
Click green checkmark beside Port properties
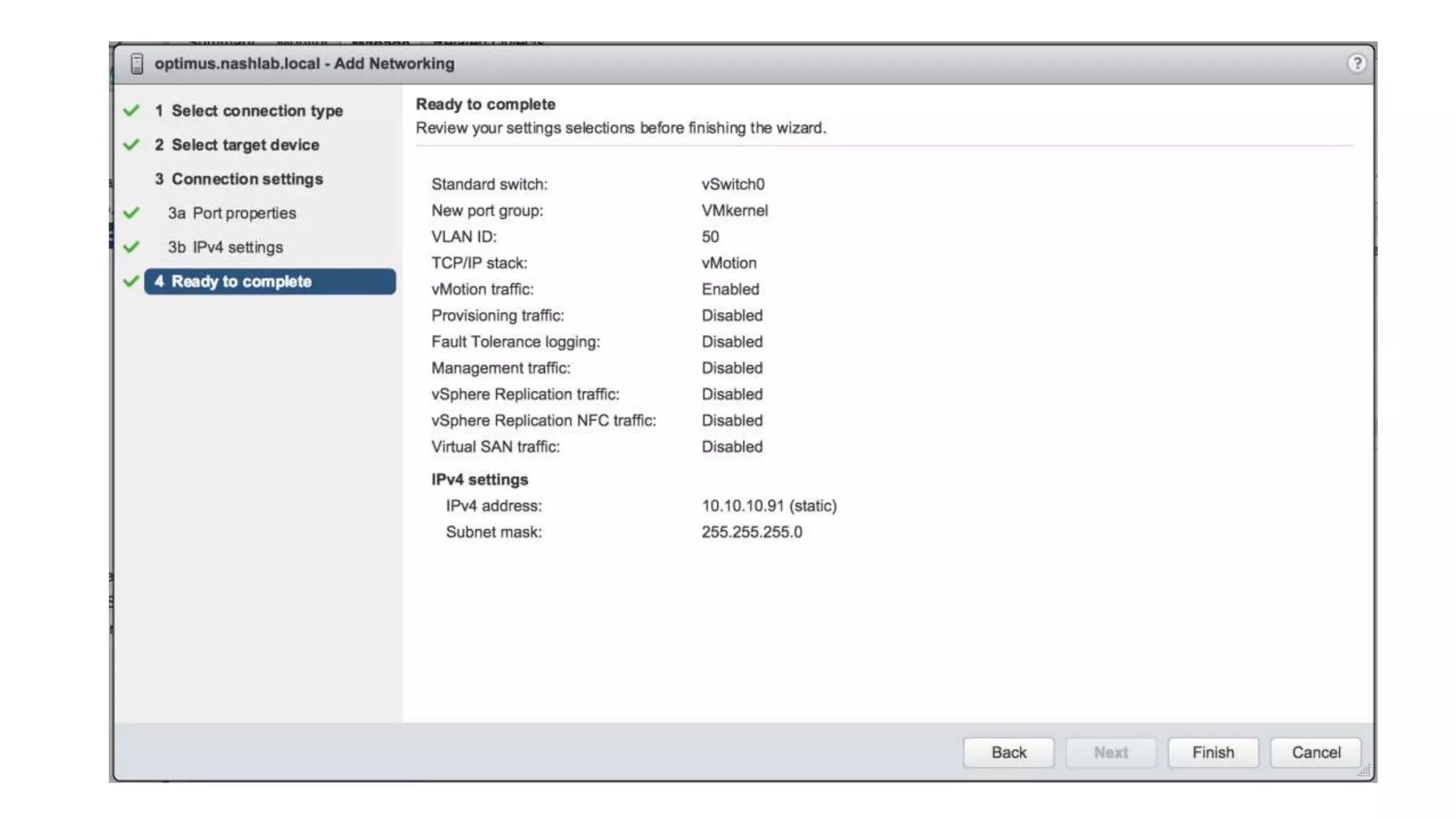click(132, 213)
